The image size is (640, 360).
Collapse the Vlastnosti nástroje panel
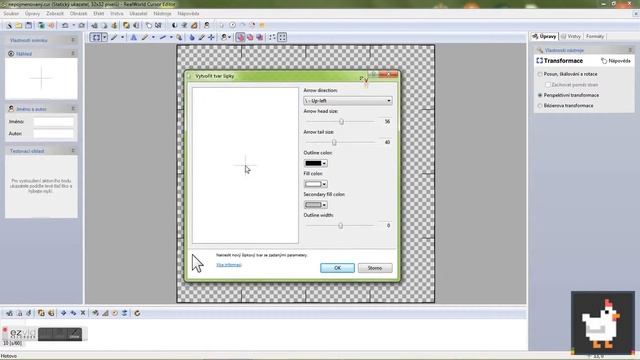pyautogui.click(x=630, y=50)
